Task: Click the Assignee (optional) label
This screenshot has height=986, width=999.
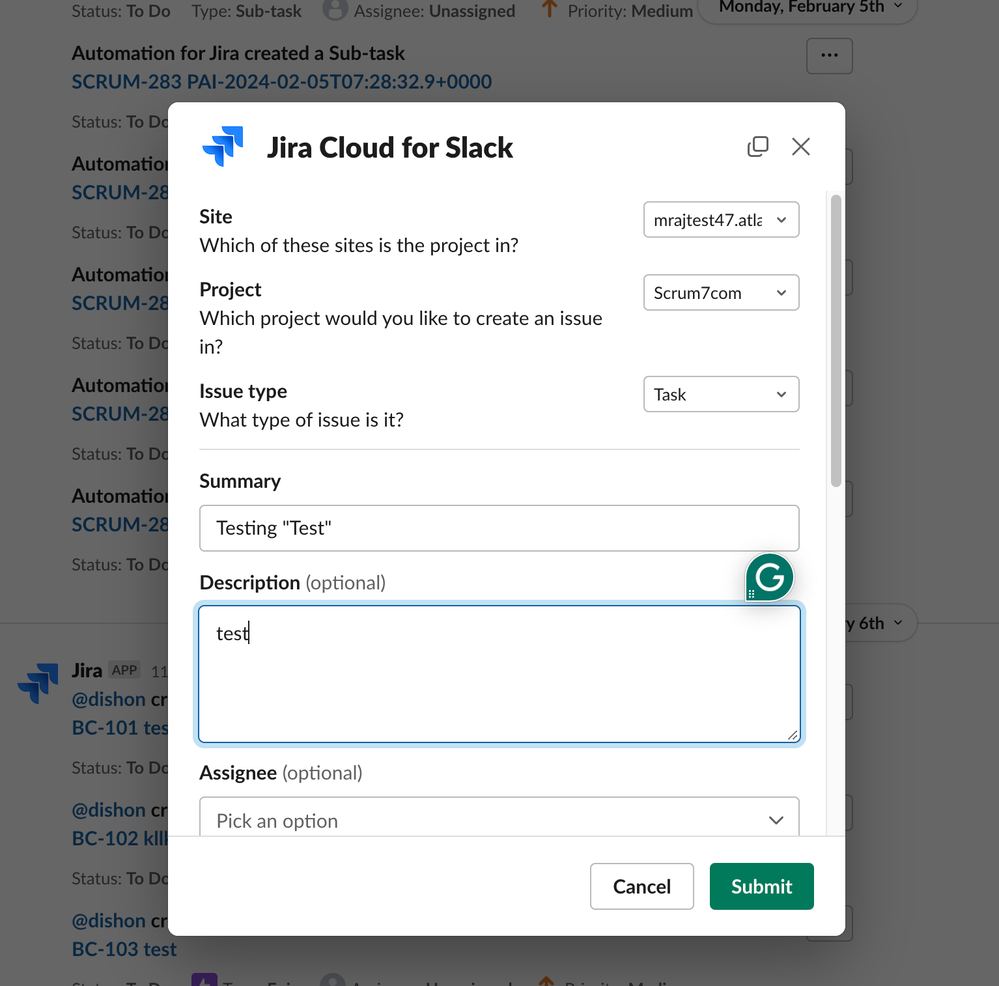Action: (280, 773)
